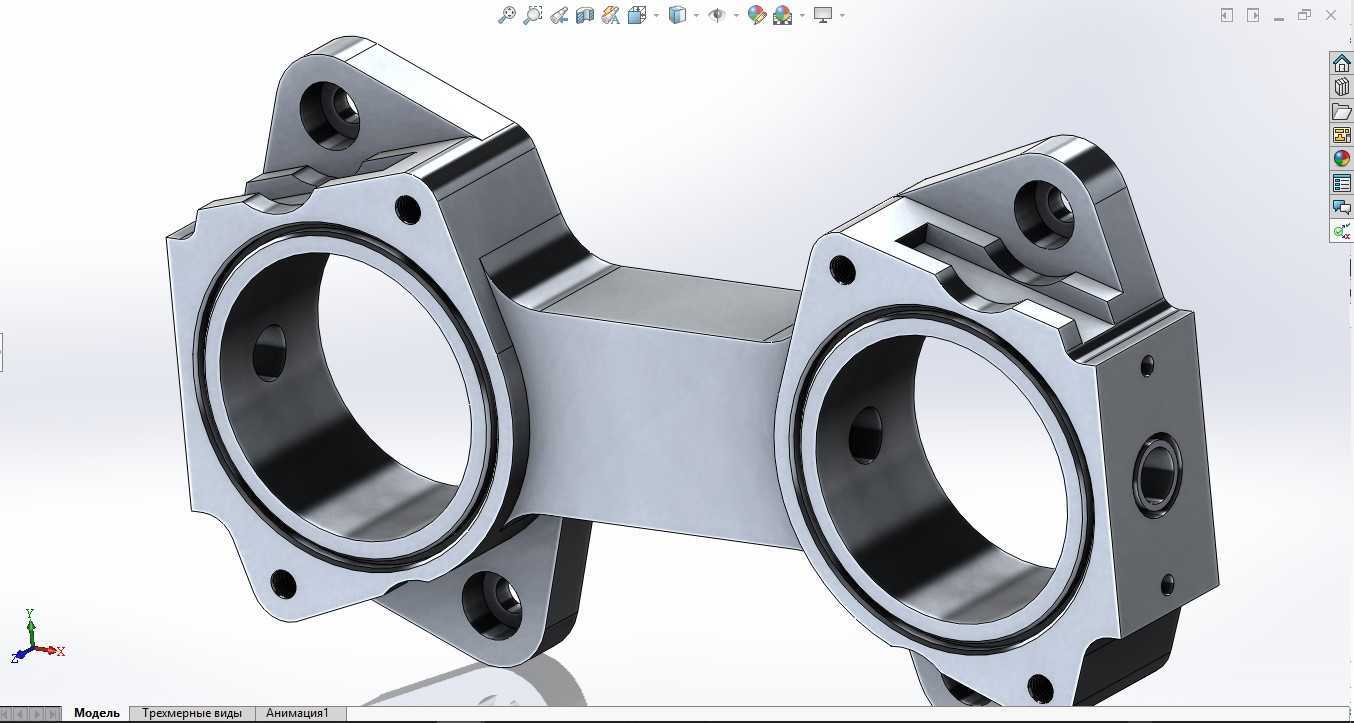Activate the Zoom to Area tool

[533, 15]
